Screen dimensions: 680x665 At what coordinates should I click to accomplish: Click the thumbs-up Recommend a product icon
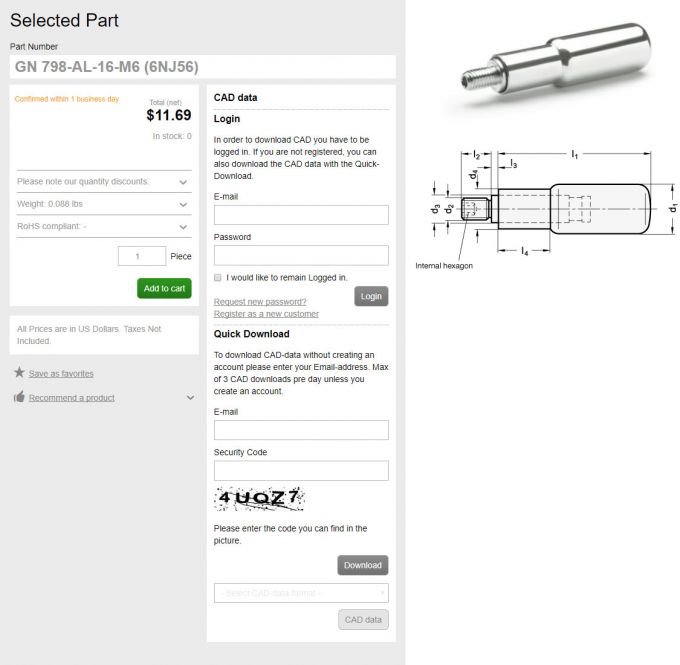point(19,398)
